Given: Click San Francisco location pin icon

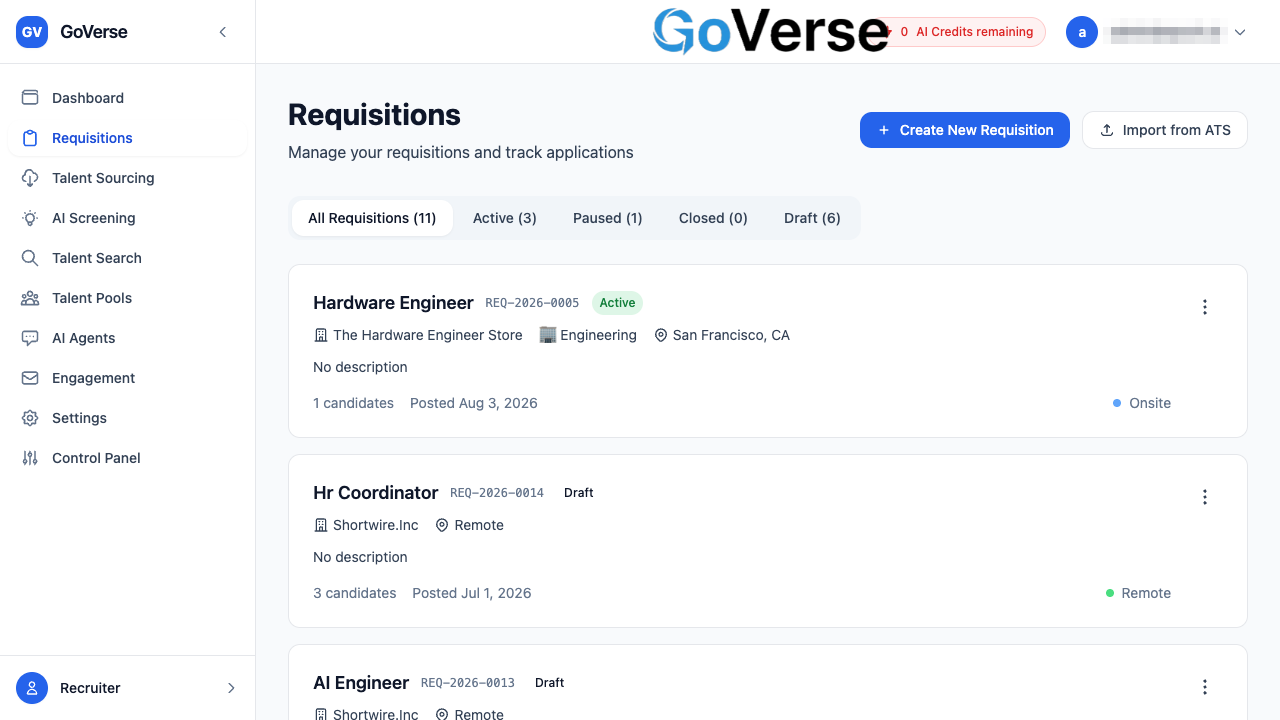Looking at the screenshot, I should tap(661, 335).
